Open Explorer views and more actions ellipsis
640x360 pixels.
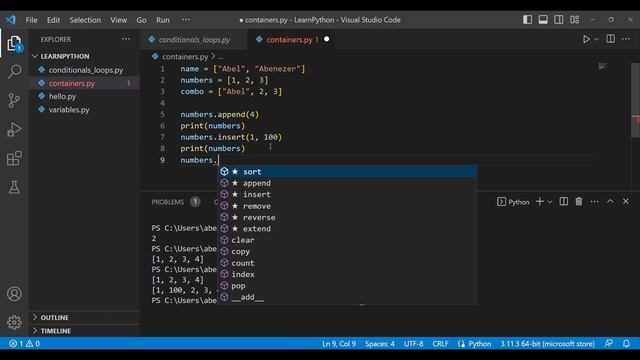[126, 39]
